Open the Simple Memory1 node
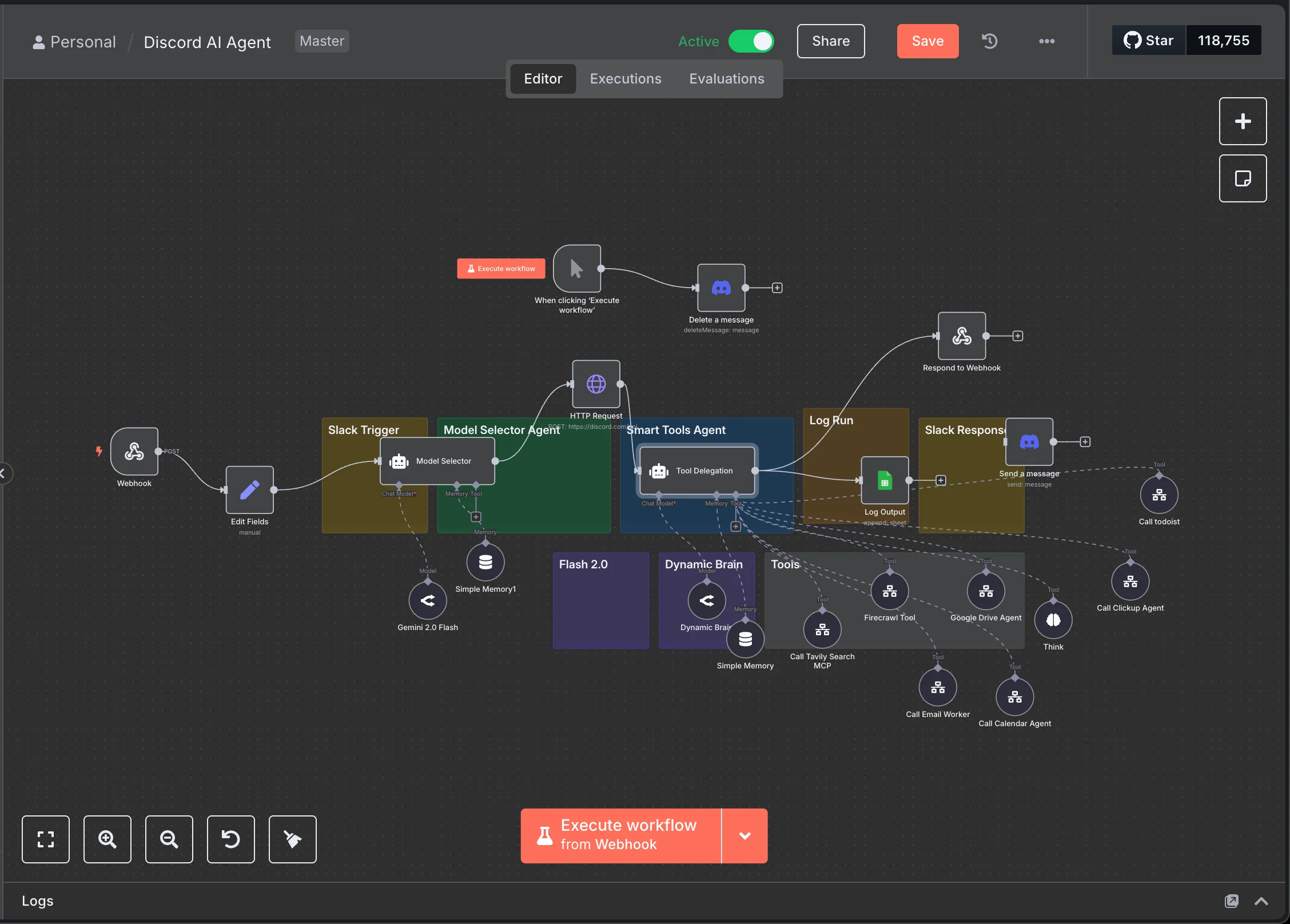This screenshot has width=1290, height=924. [485, 562]
